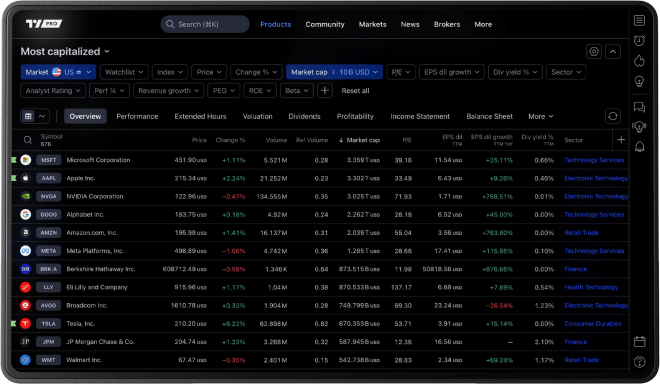Switch to the Valuation tab
The height and width of the screenshot is (385, 660).
coord(258,116)
